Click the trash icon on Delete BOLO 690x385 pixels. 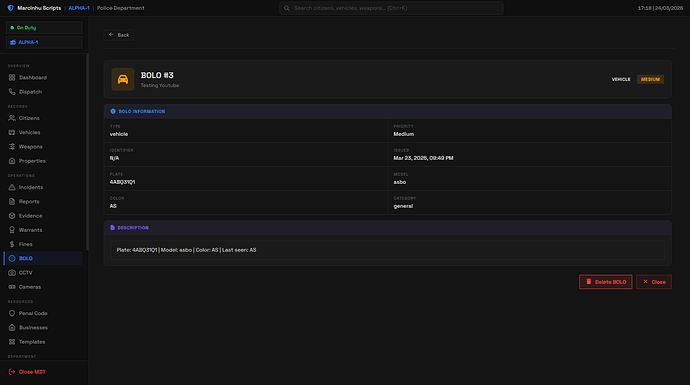(x=589, y=282)
